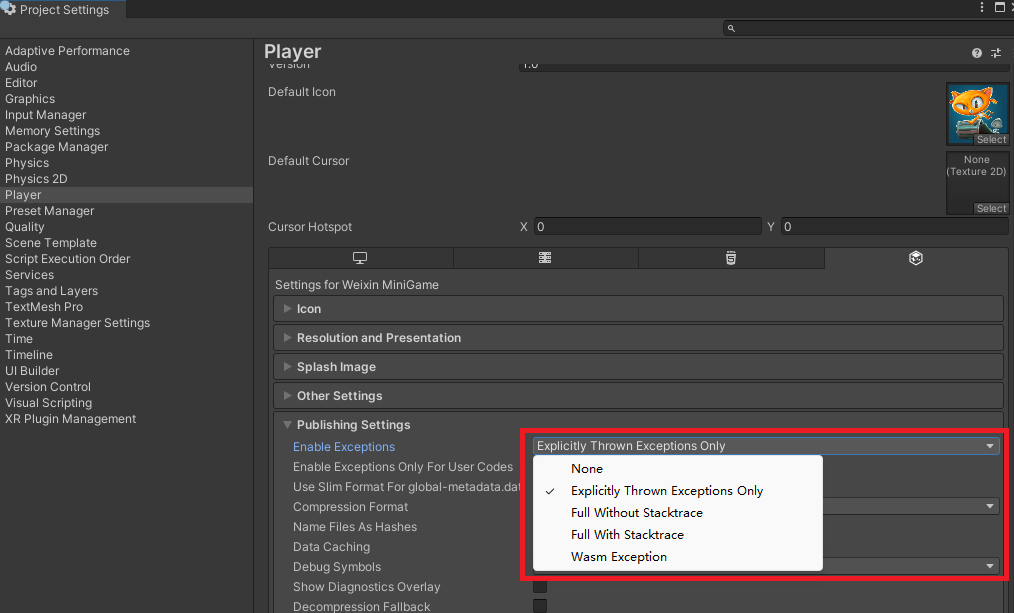Switch to the WebGL HTML5 platform tab
1014x613 pixels.
point(731,258)
